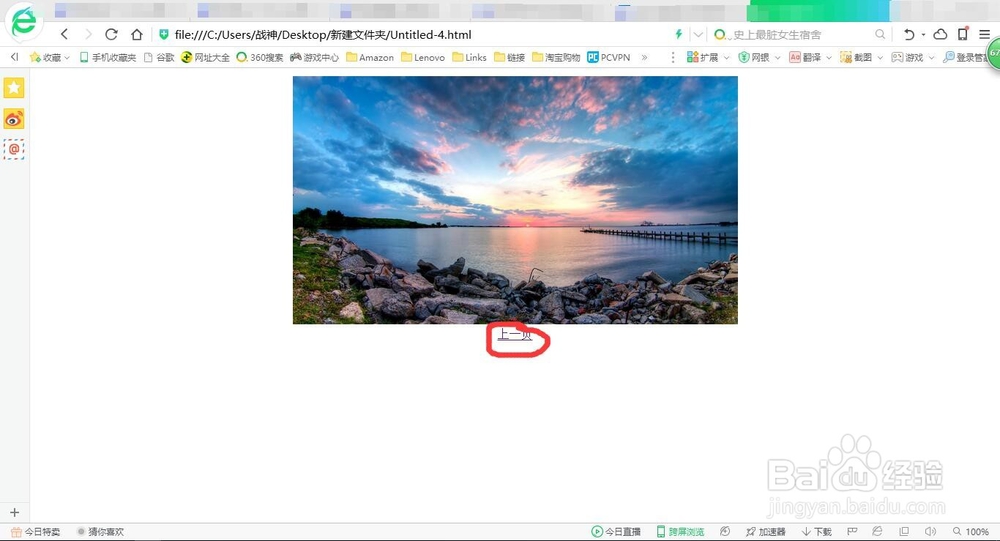Open the Links bookmark folder
This screenshot has width=1000, height=541.
(469, 57)
